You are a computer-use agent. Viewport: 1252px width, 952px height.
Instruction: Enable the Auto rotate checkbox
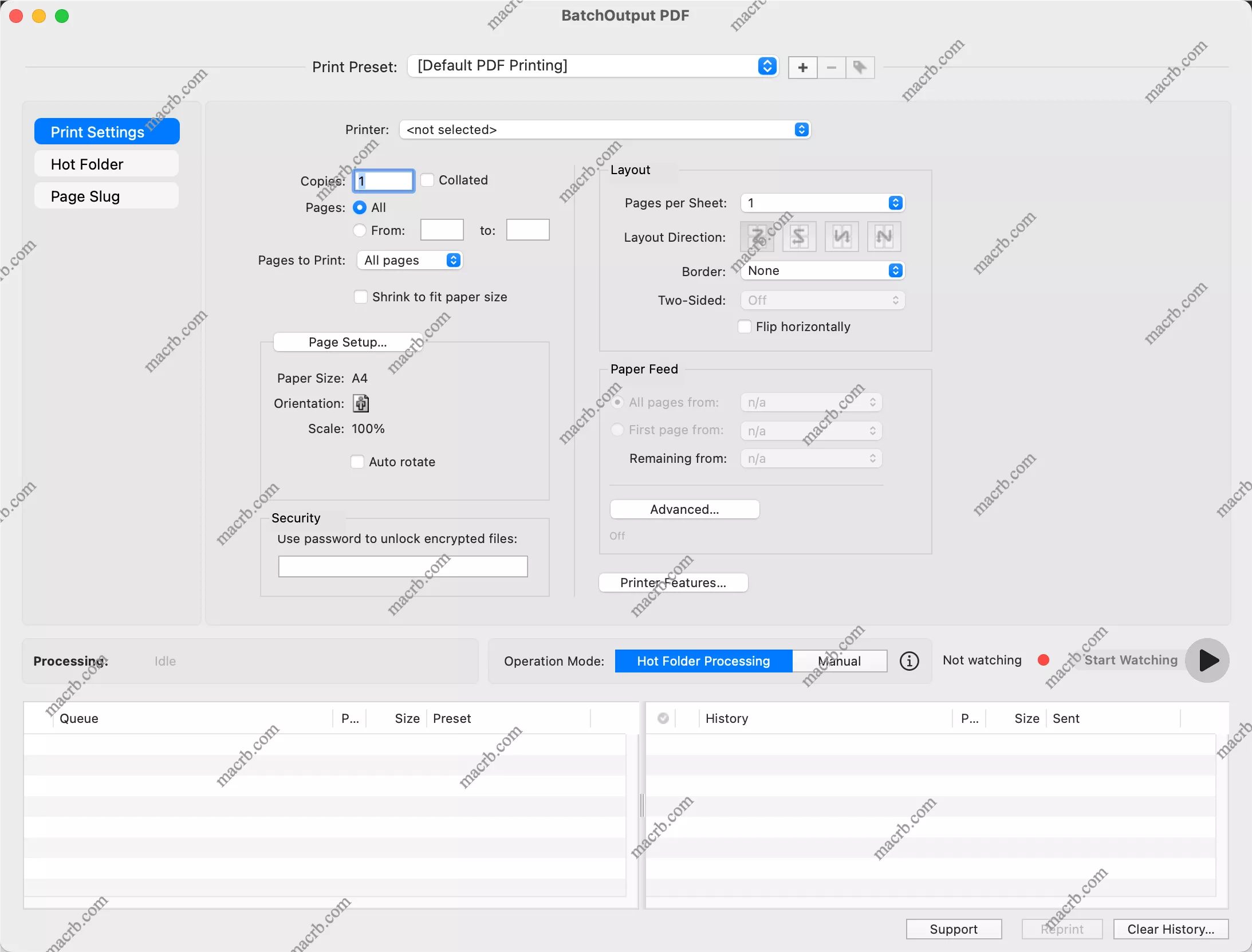(x=357, y=462)
